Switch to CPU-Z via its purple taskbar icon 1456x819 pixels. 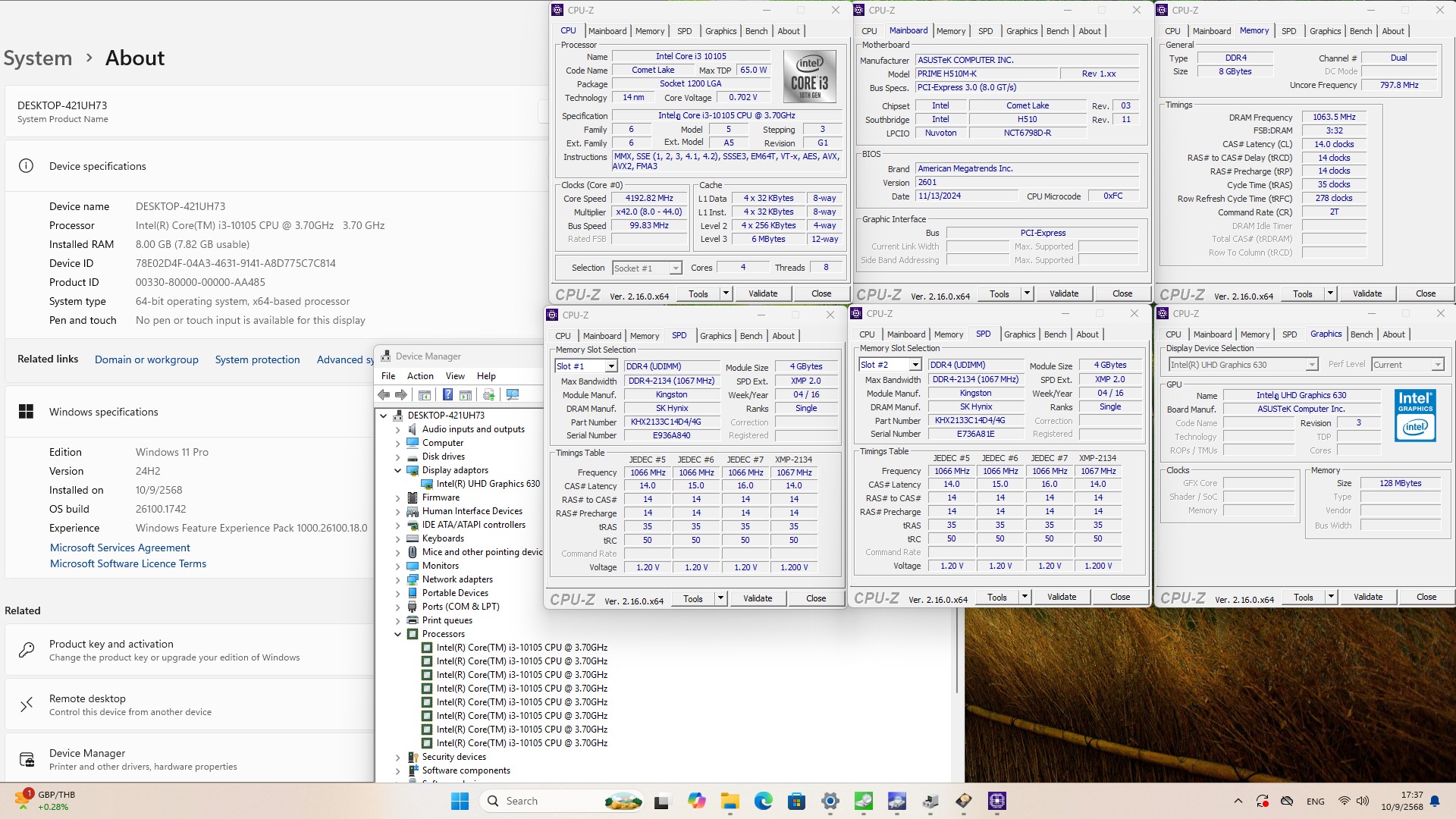click(997, 801)
